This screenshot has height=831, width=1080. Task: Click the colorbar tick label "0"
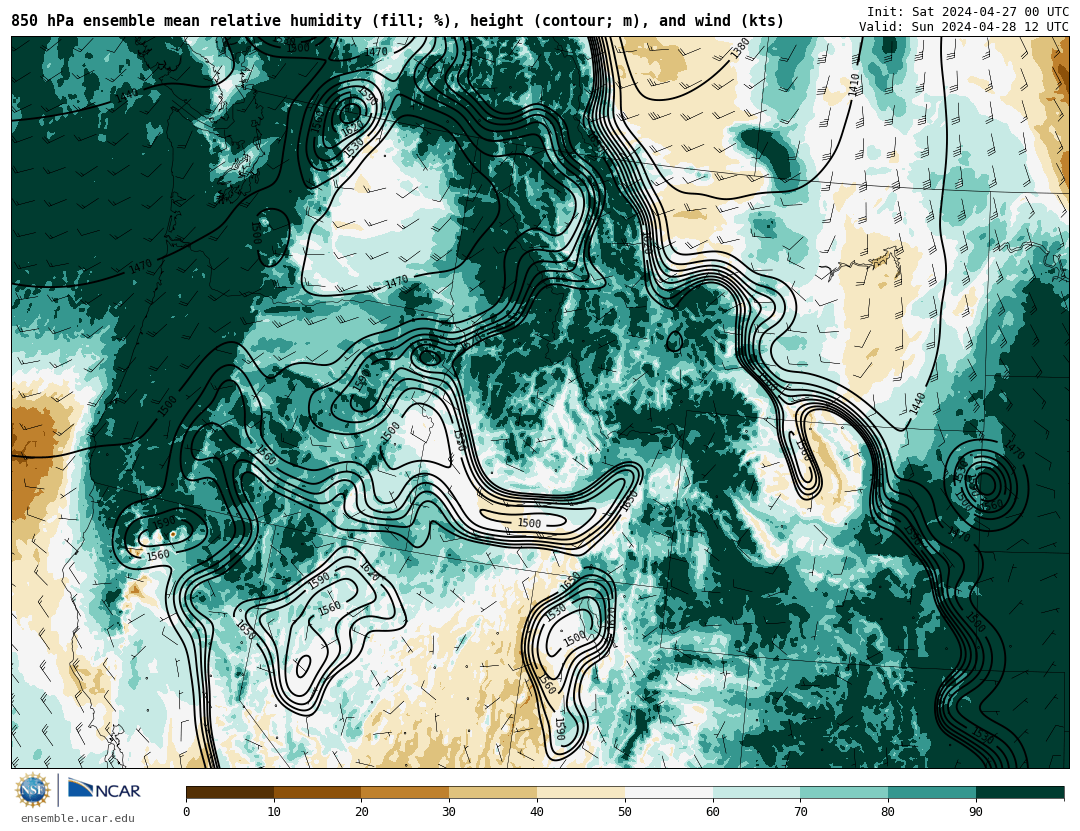[187, 812]
